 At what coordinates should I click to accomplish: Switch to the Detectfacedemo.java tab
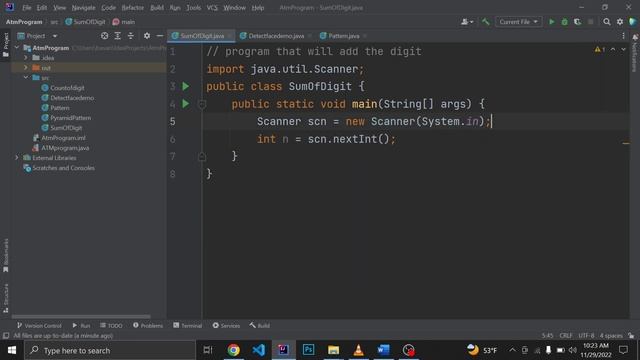point(276,36)
